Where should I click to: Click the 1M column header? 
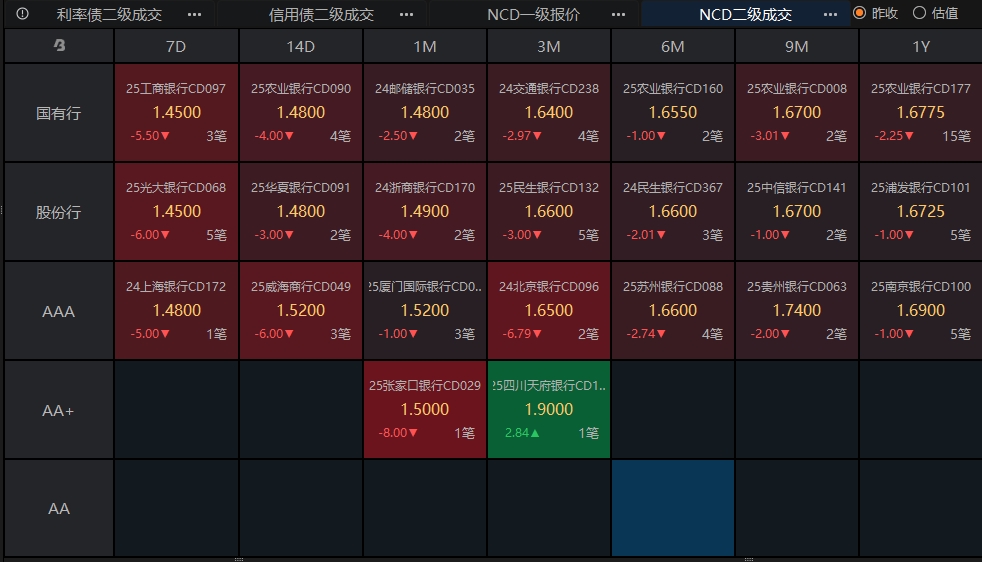click(x=425, y=46)
